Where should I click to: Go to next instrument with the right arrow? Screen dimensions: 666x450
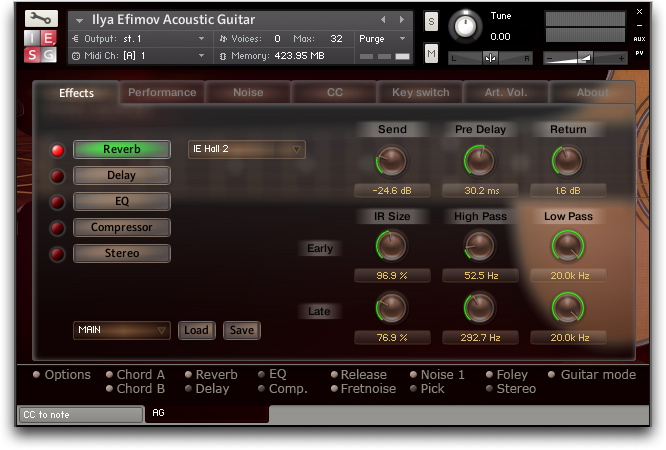pos(401,20)
